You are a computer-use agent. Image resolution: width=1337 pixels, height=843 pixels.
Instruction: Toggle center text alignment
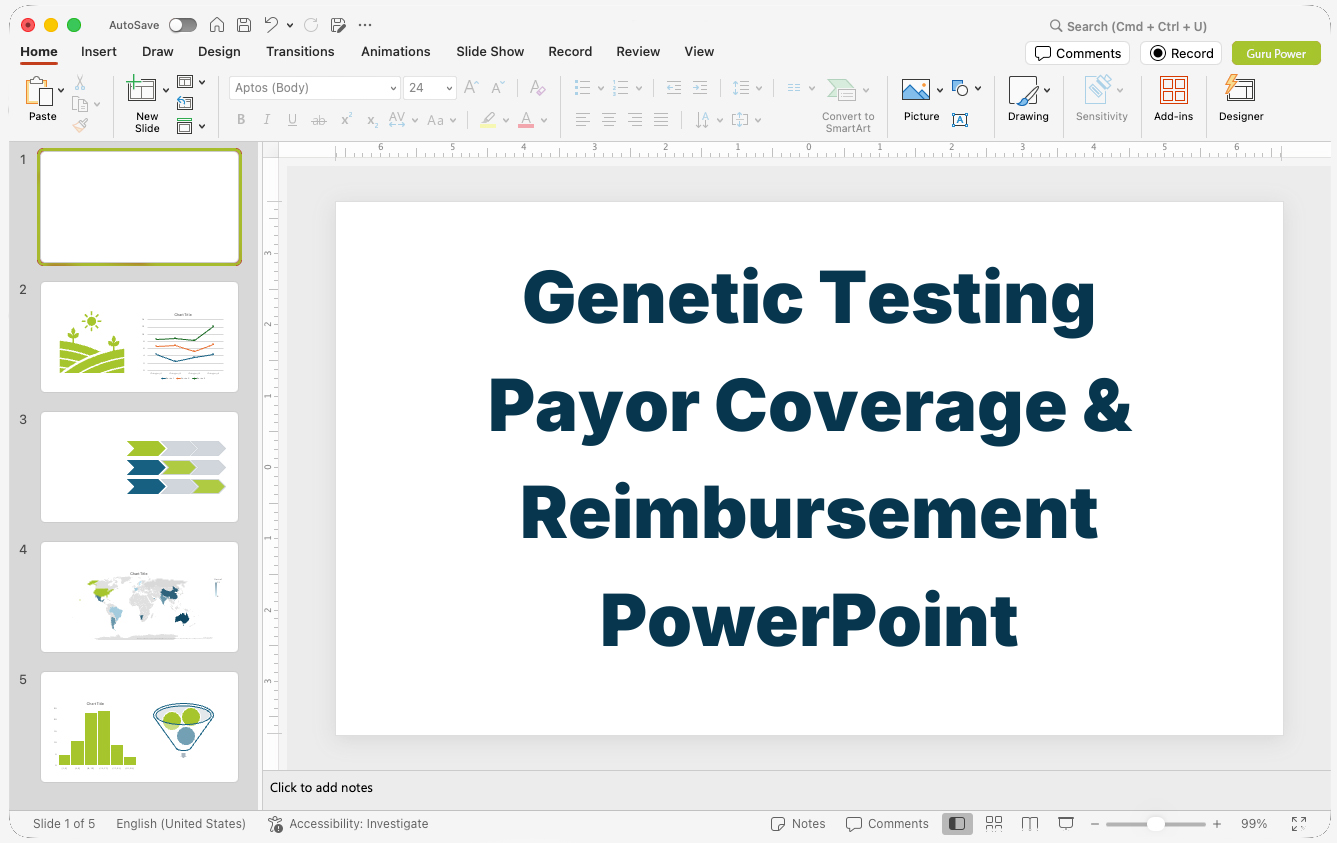[x=609, y=120]
